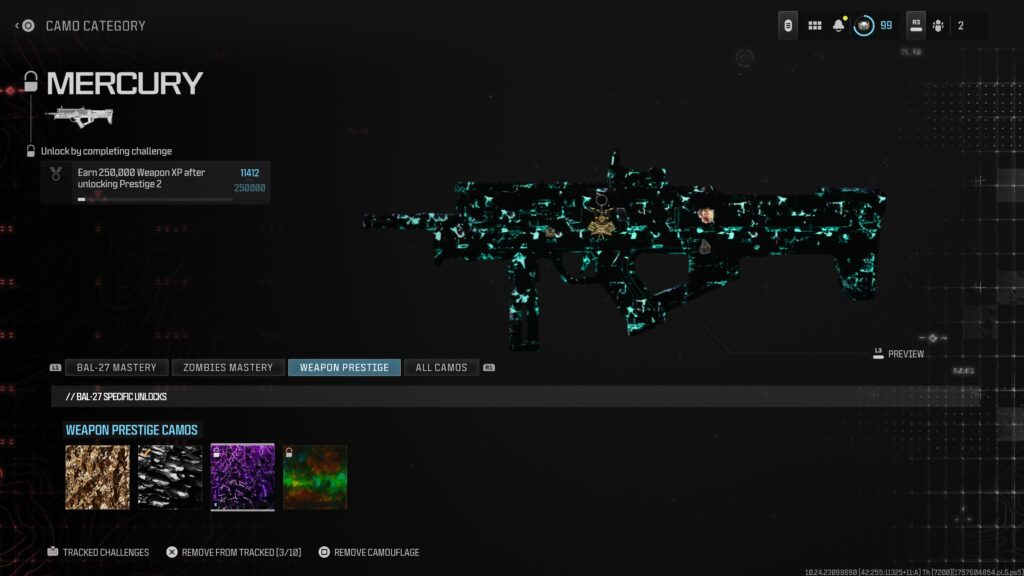Image resolution: width=1024 pixels, height=576 pixels.
Task: Click the L1 previous-tab icon
Action: 55,368
